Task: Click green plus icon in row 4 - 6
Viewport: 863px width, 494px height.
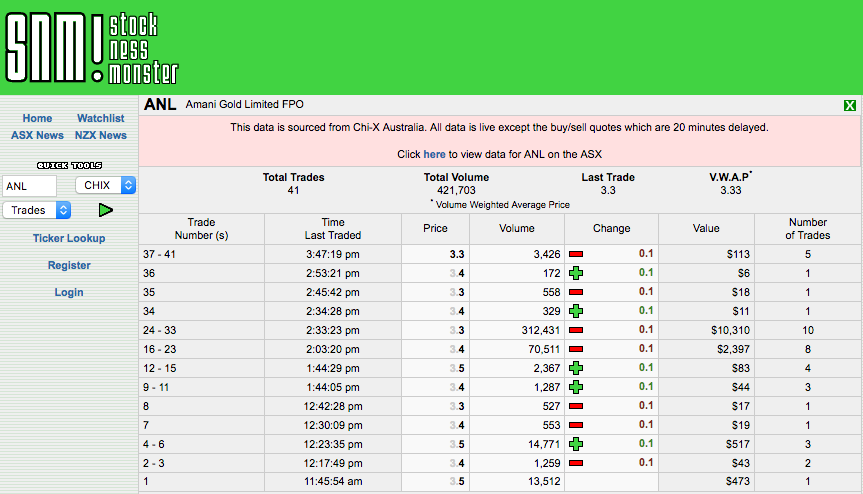Action: coord(576,444)
